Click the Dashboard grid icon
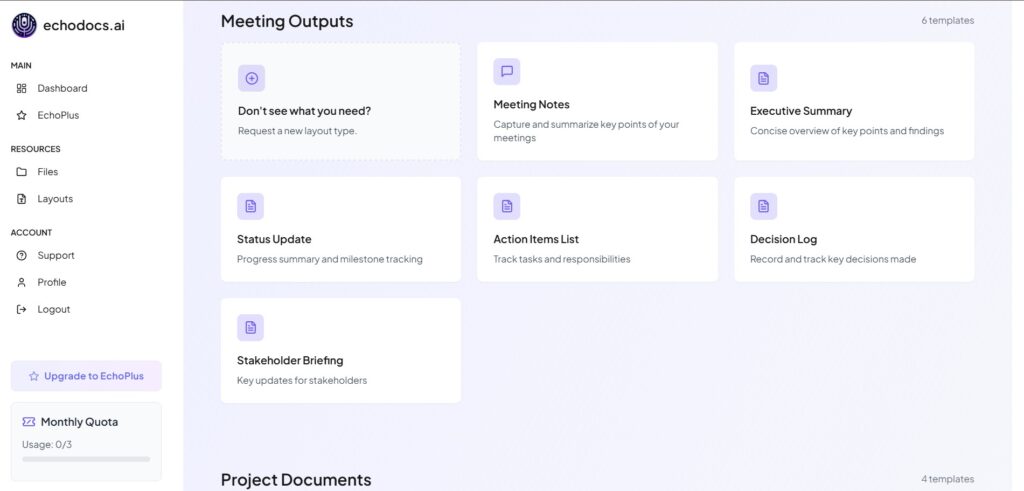1024x491 pixels. 22,88
